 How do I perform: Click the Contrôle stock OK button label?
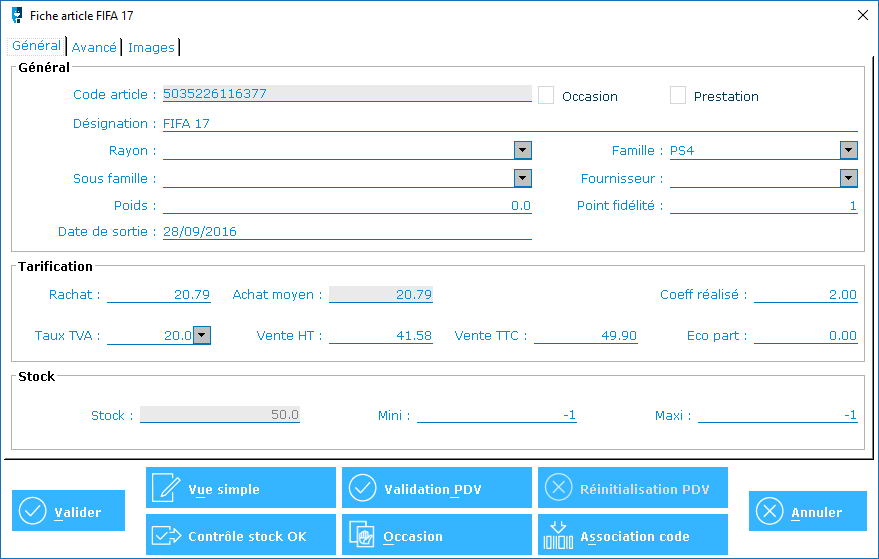pyautogui.click(x=247, y=536)
